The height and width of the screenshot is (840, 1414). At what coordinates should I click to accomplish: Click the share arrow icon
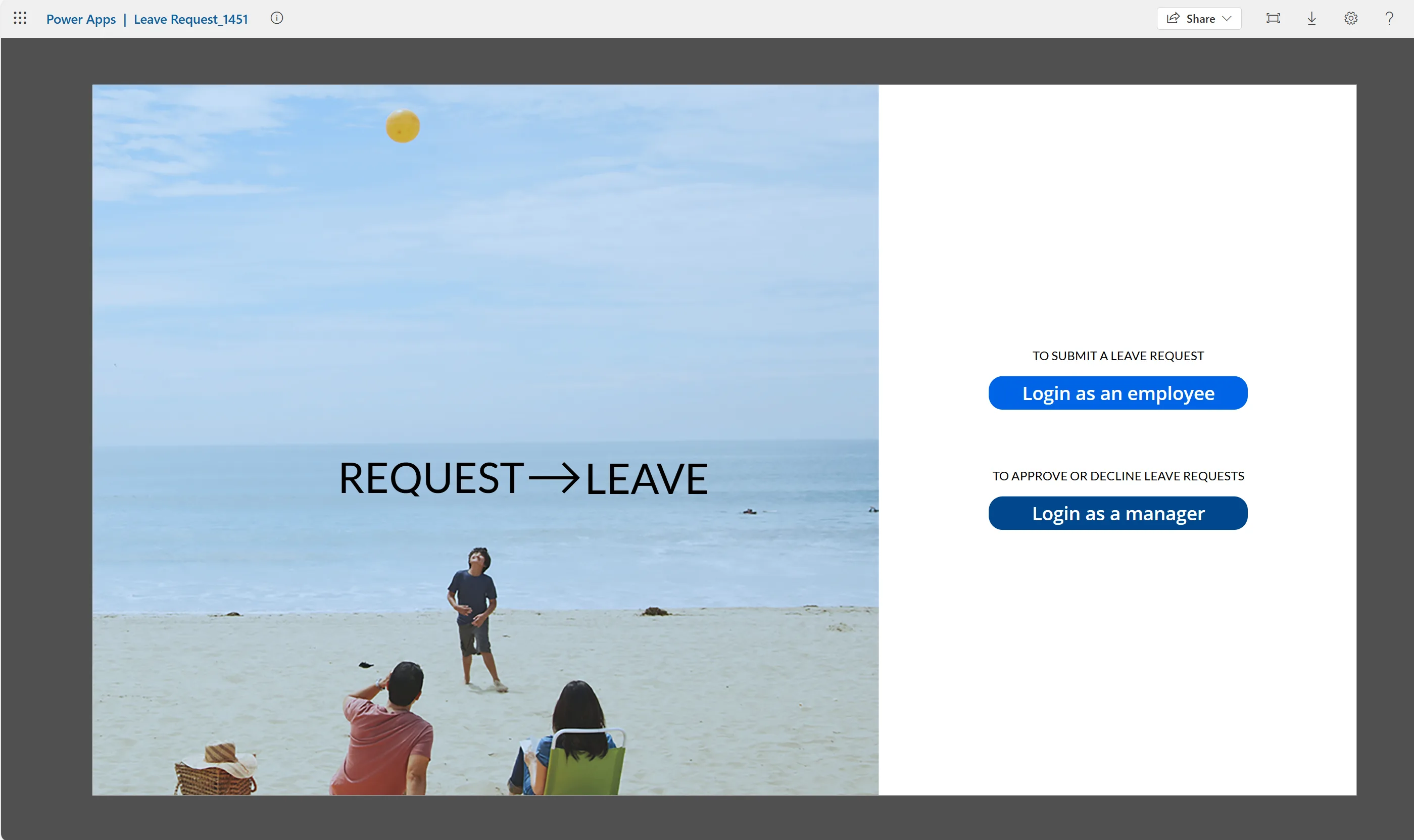point(1173,18)
